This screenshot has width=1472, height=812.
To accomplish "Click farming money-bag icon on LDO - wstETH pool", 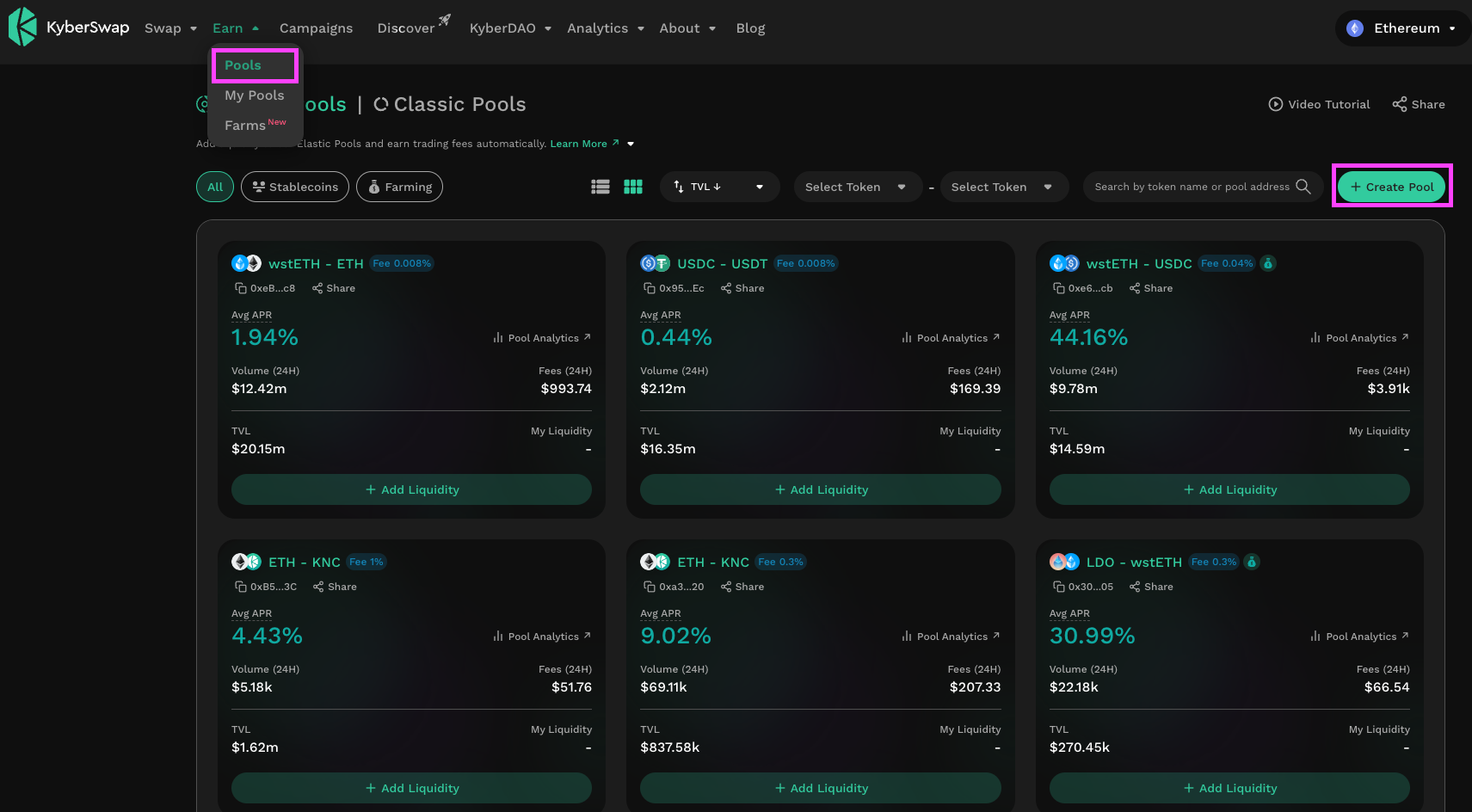I will [x=1252, y=562].
